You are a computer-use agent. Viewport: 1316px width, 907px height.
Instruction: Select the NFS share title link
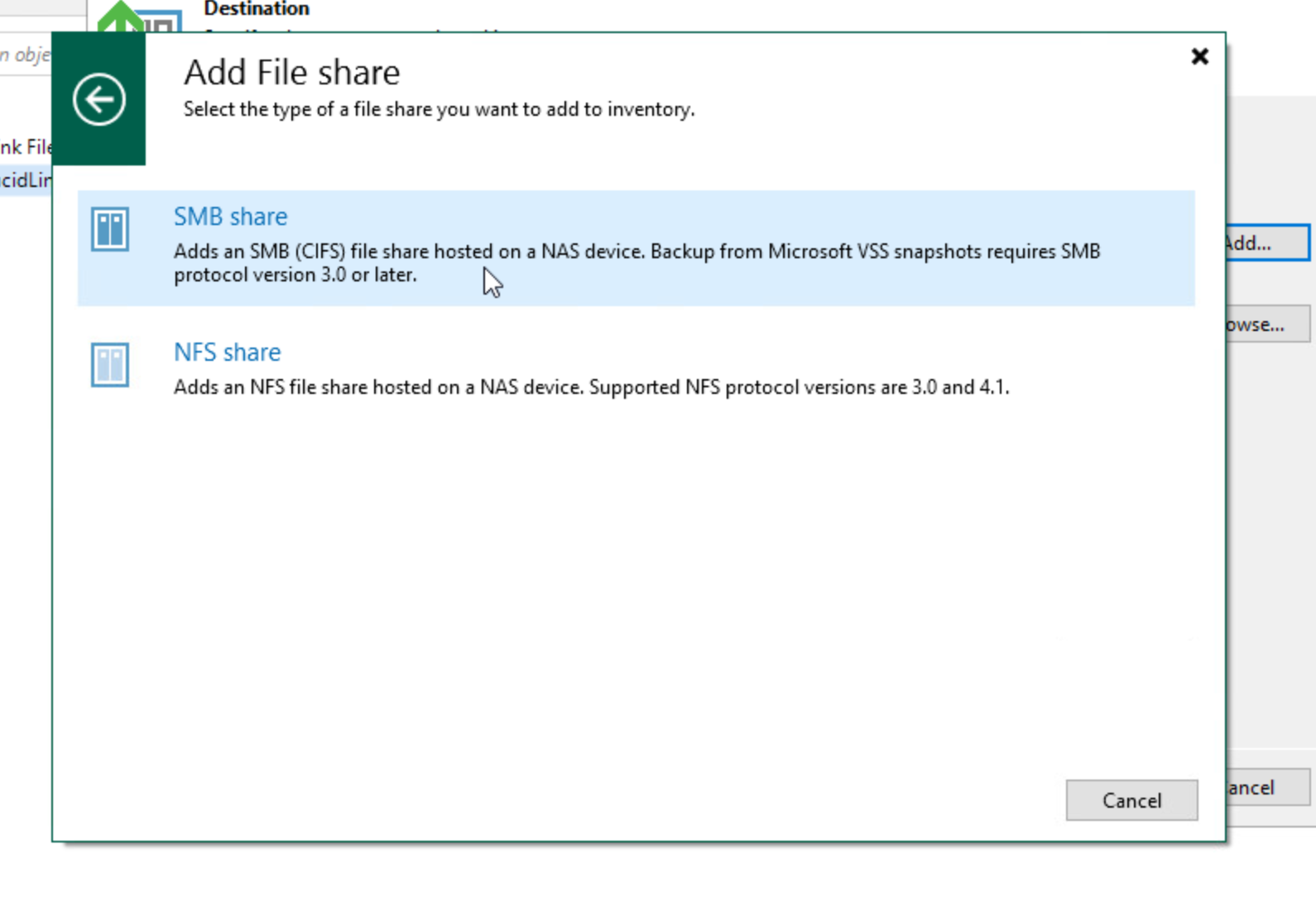(x=227, y=352)
